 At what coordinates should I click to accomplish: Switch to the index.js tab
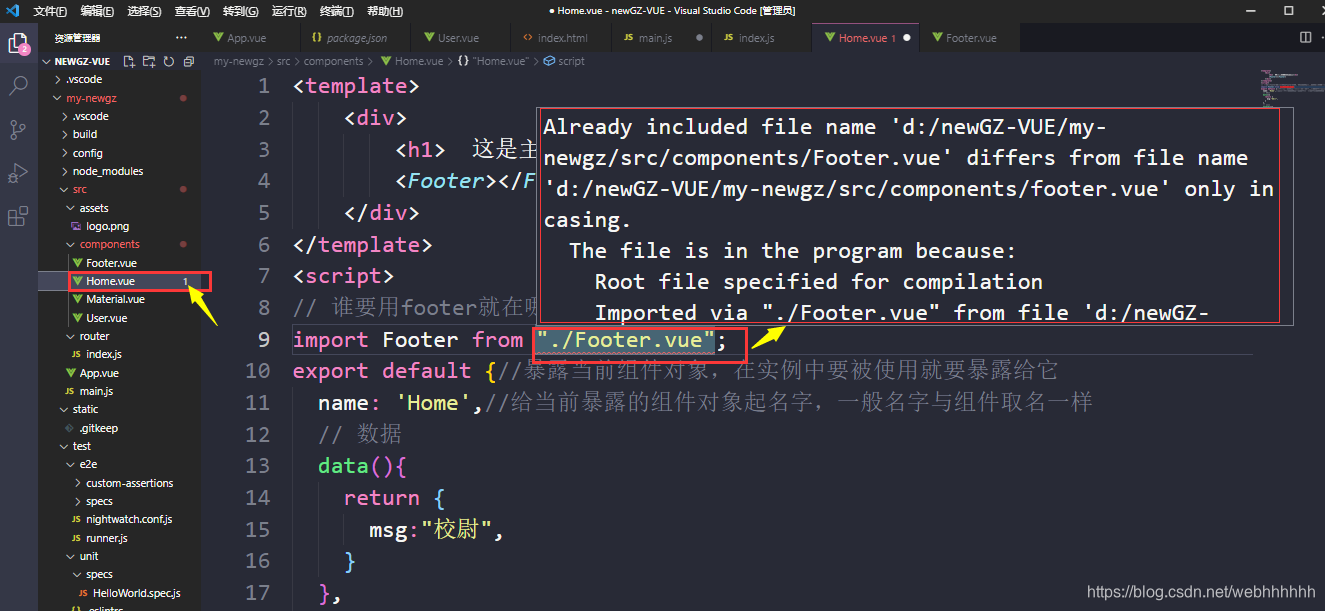(756, 38)
